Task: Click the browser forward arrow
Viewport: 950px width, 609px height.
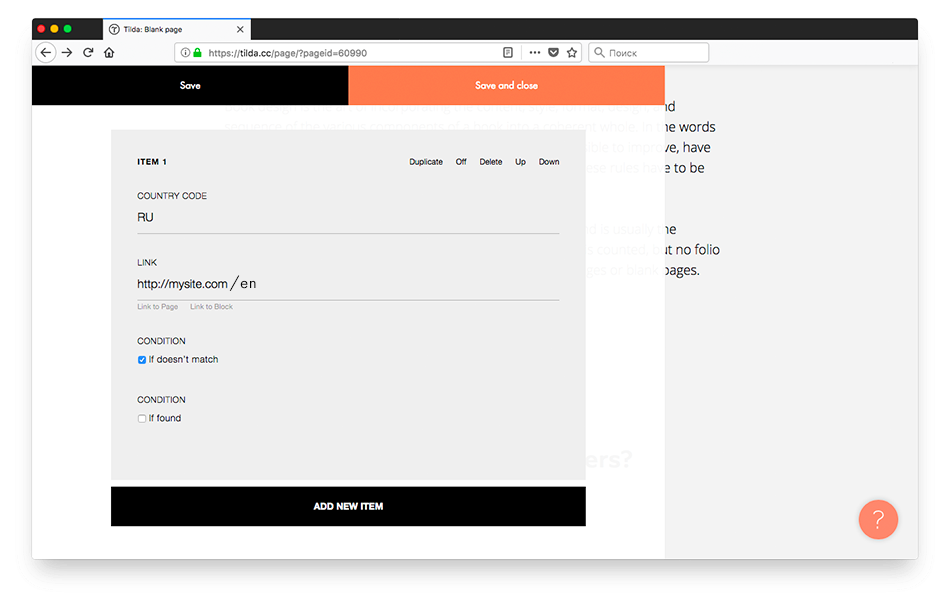Action: click(67, 53)
